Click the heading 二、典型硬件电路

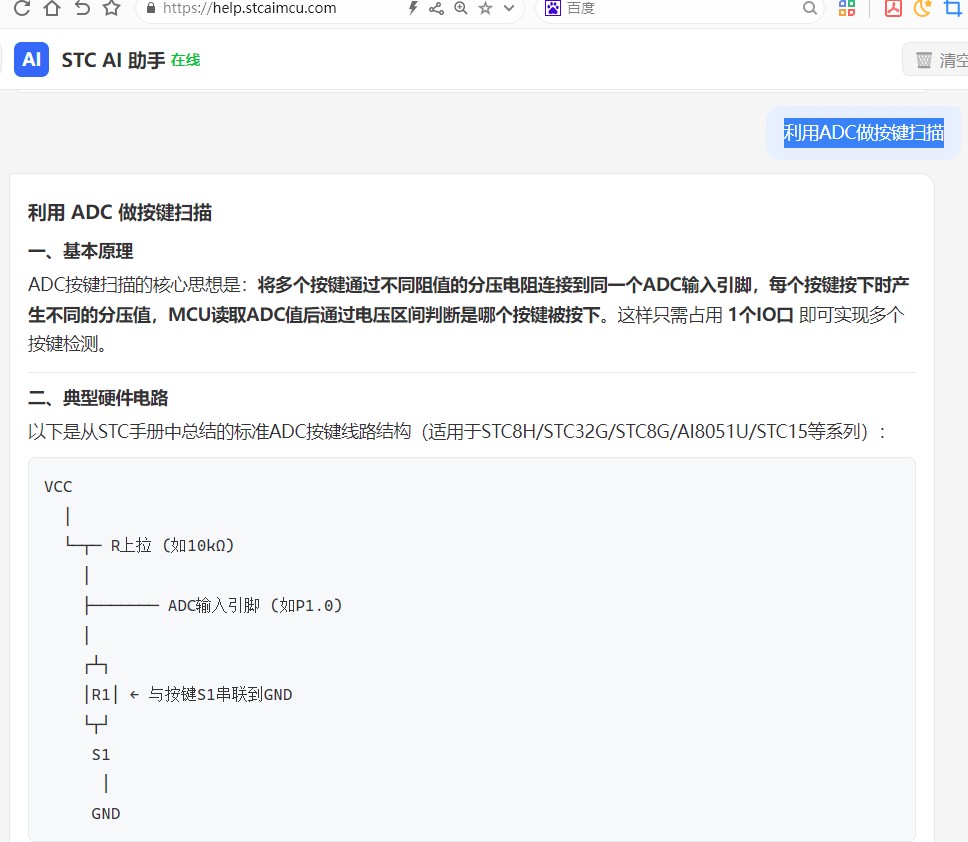click(98, 398)
